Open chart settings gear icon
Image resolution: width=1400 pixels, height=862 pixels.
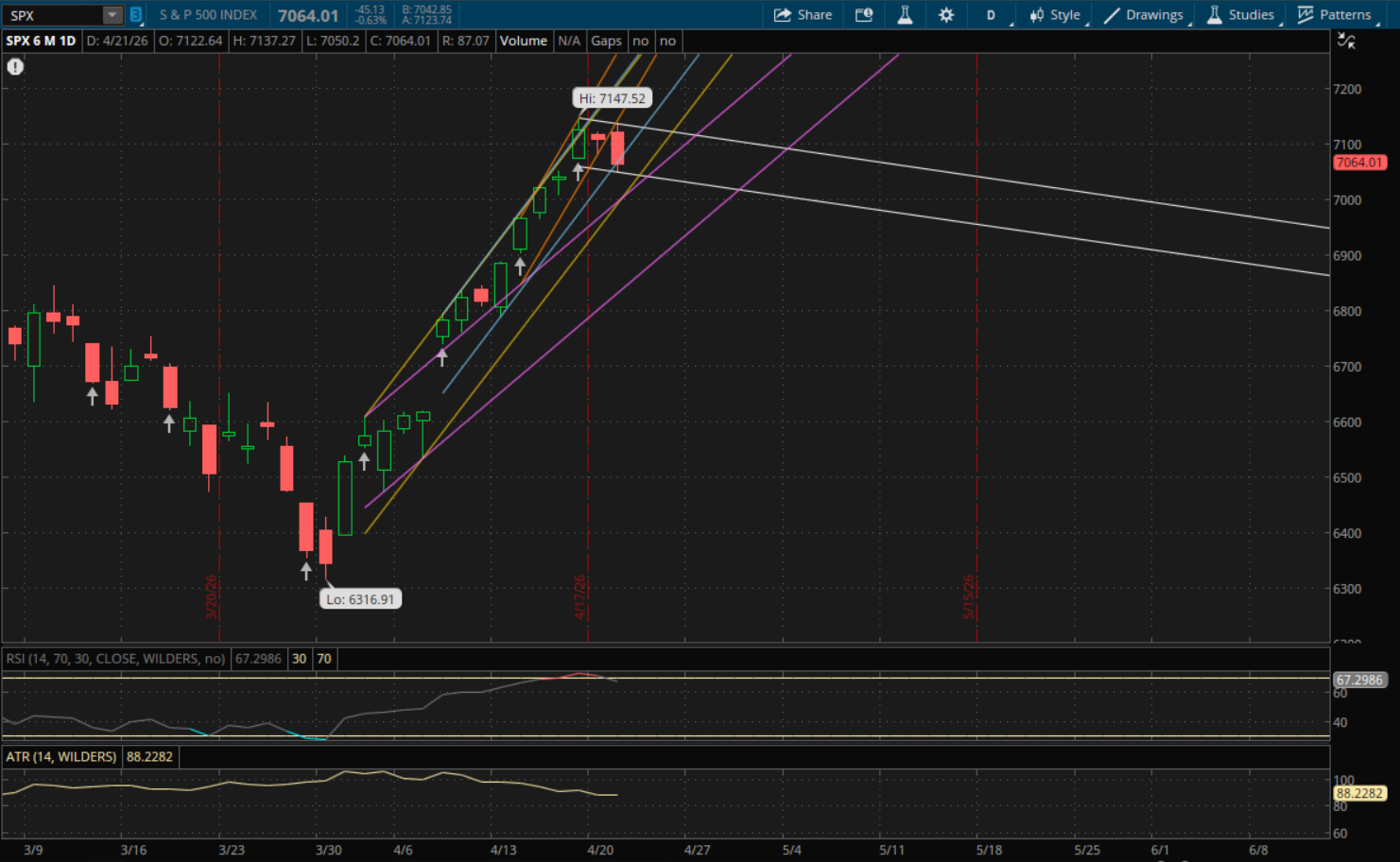click(946, 15)
